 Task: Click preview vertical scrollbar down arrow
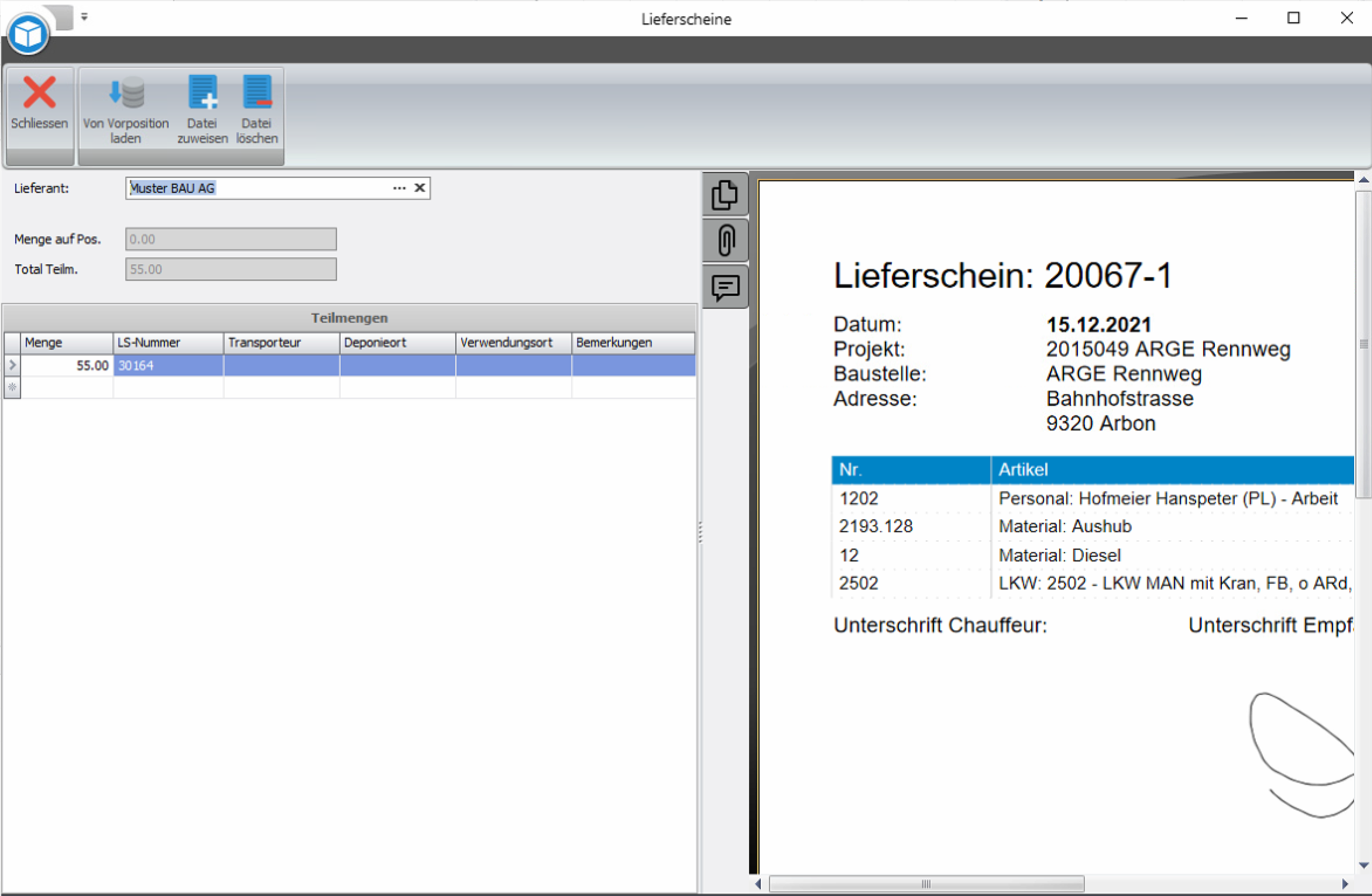tap(1364, 865)
